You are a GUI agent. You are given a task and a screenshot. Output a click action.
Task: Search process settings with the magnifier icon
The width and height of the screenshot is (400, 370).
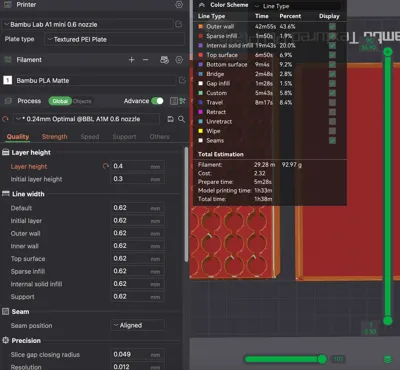181,119
